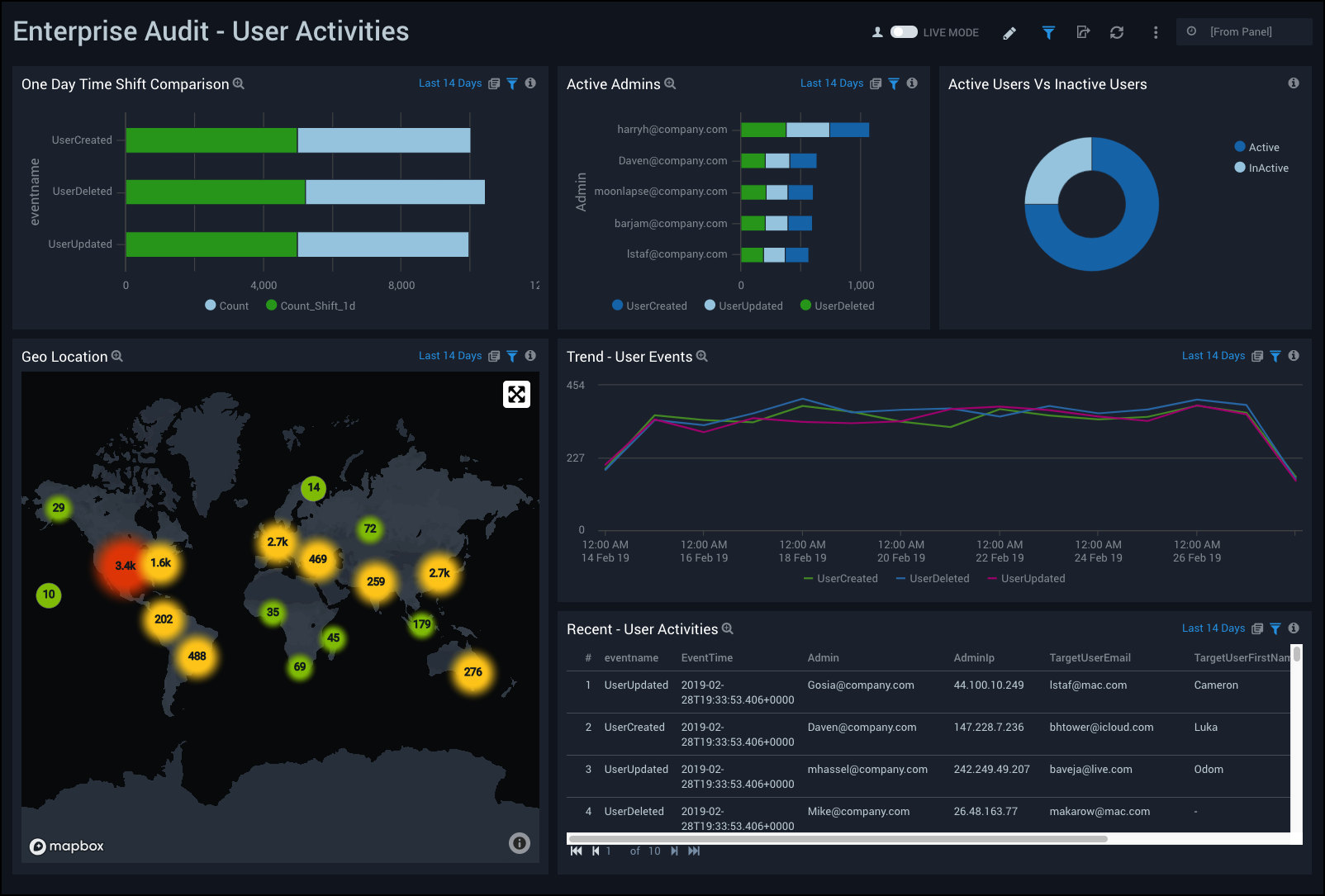Toggle the Live Mode switch
Image resolution: width=1325 pixels, height=896 pixels.
[x=904, y=32]
